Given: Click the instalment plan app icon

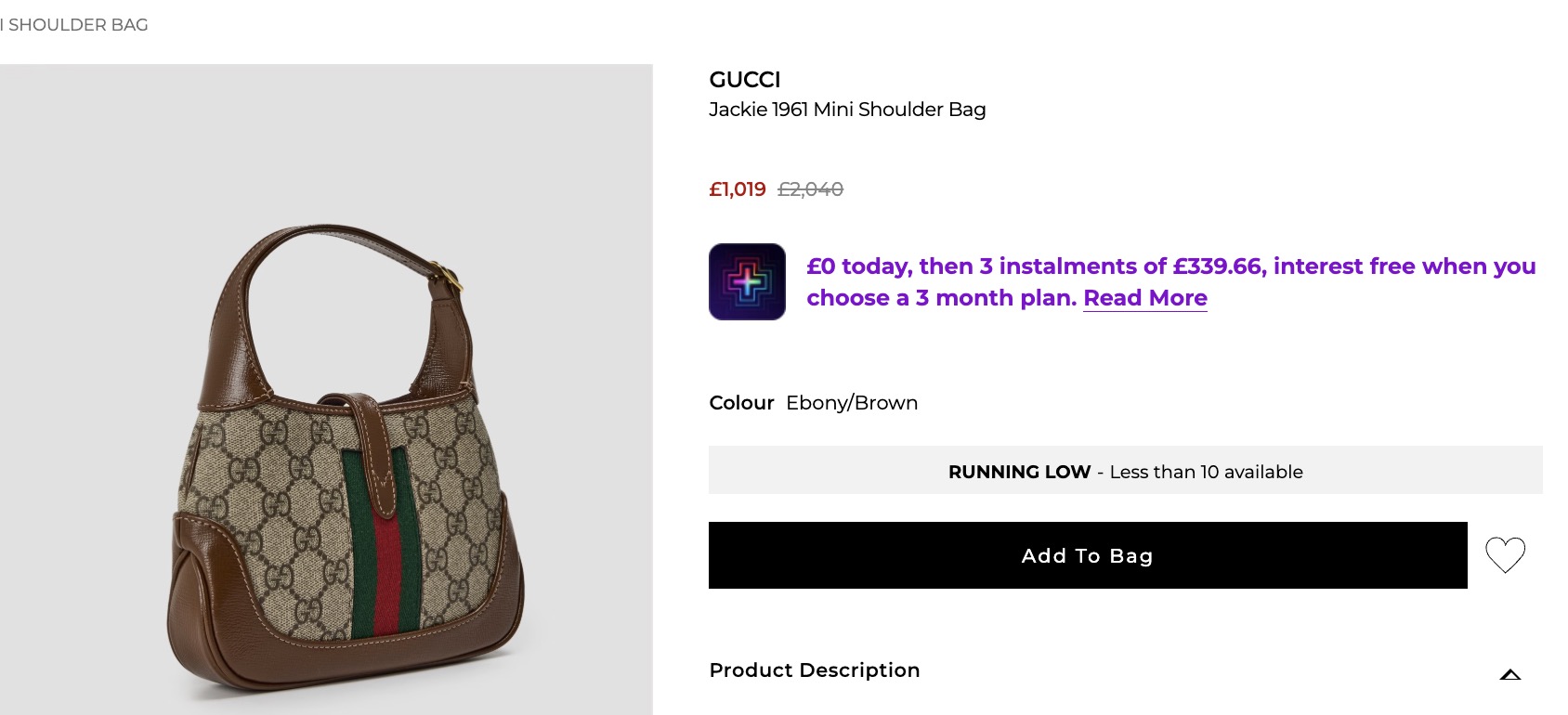Looking at the screenshot, I should click(x=747, y=282).
